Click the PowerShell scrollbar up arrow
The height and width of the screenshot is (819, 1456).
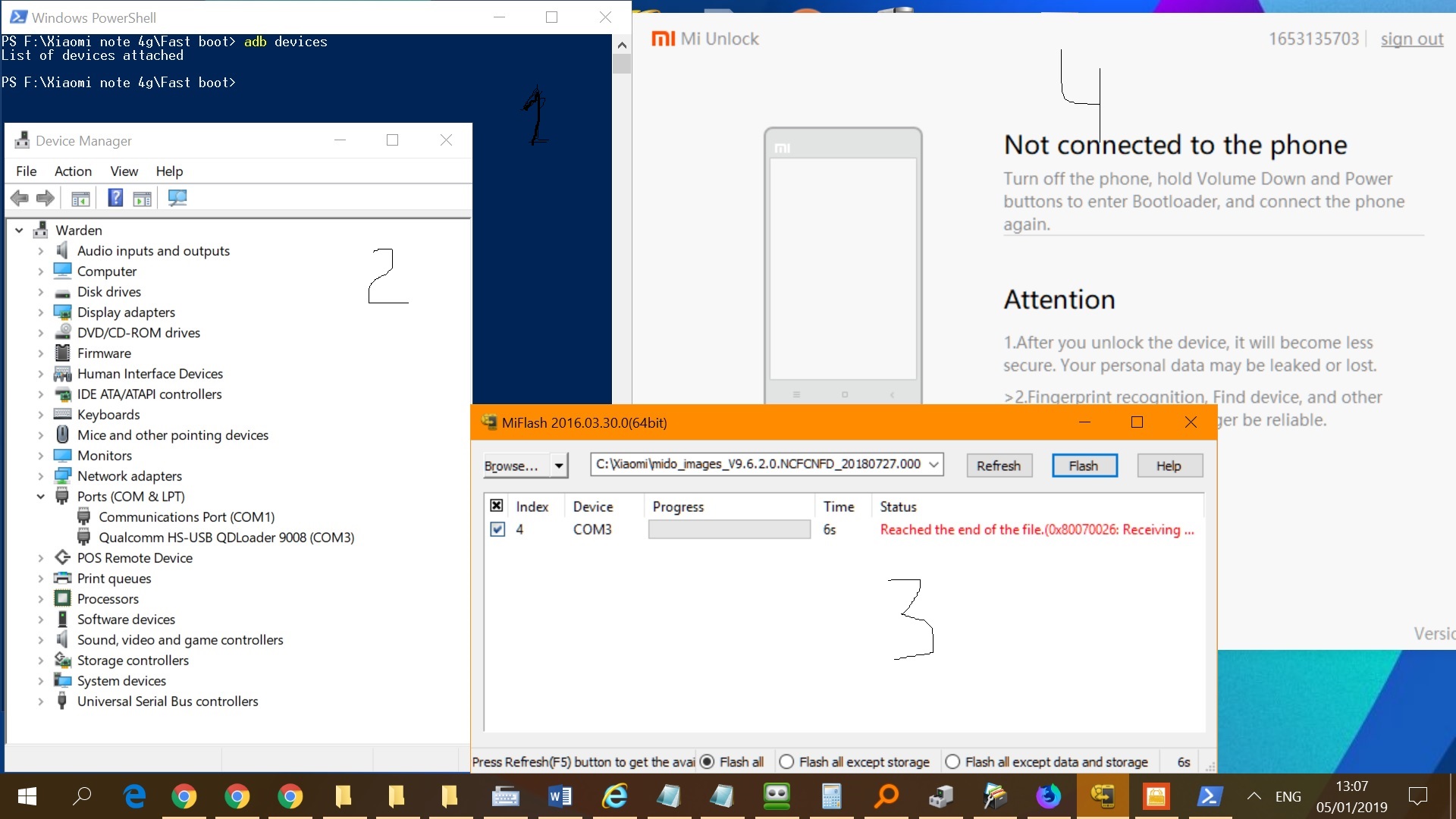click(x=622, y=45)
